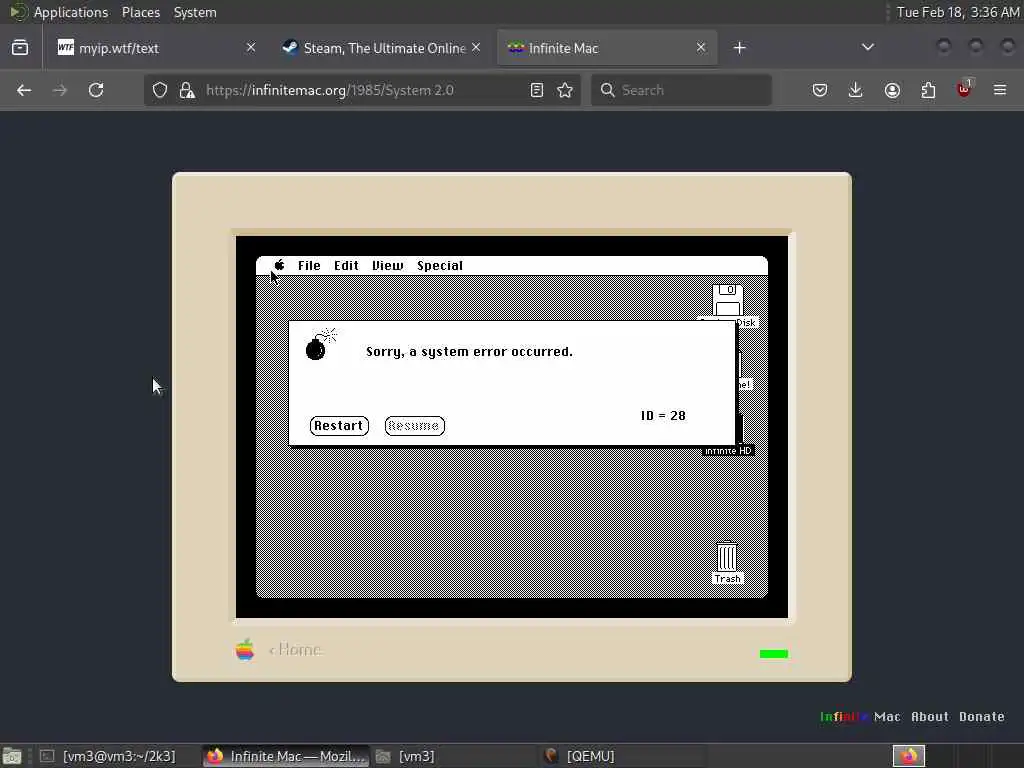The width and height of the screenshot is (1024, 768).
Task: Open the Pocket save icon
Action: pyautogui.click(x=820, y=90)
